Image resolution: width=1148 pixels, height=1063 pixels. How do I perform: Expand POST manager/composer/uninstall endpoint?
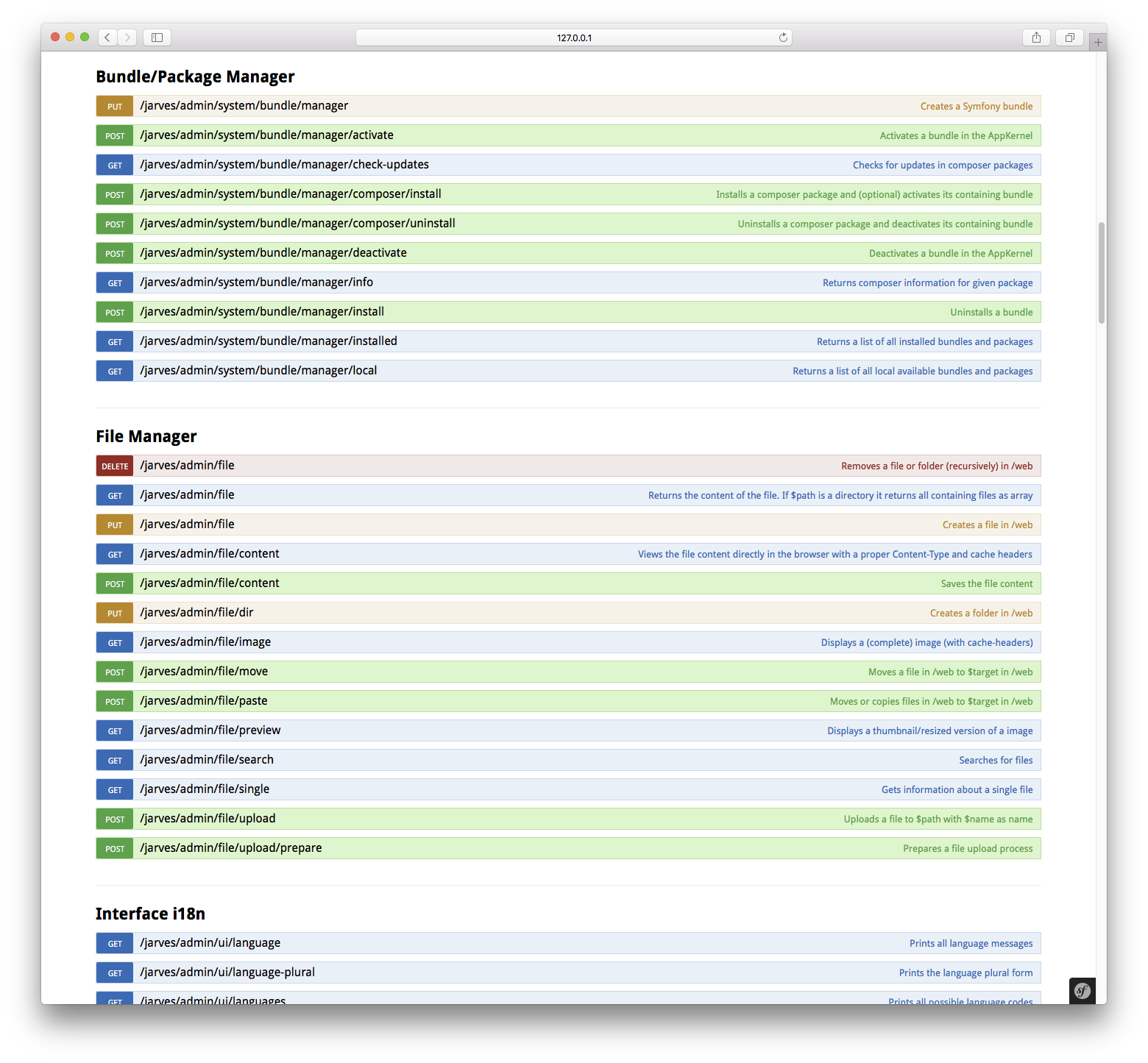[568, 224]
